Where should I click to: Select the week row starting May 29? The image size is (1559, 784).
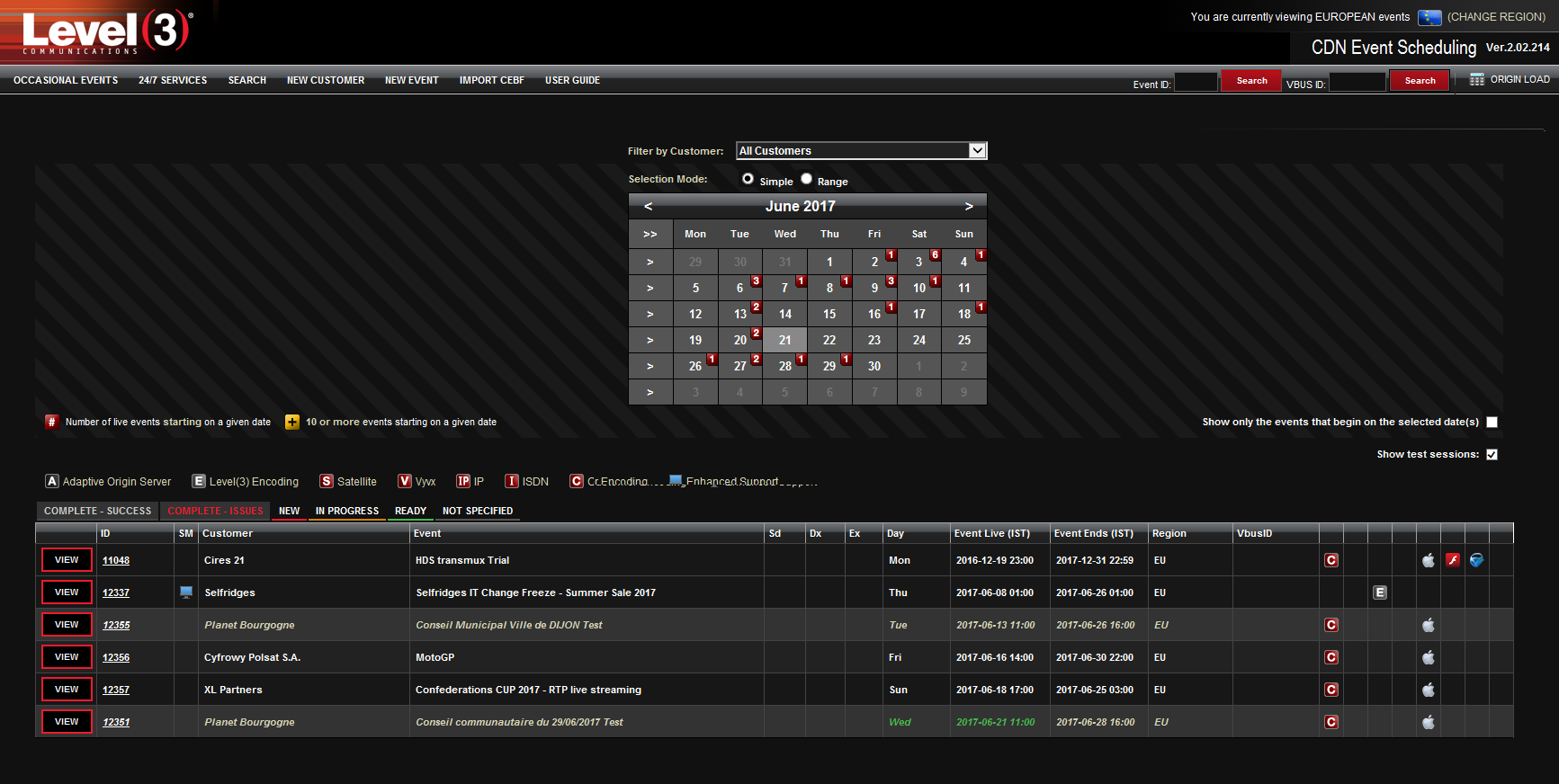pyautogui.click(x=650, y=262)
